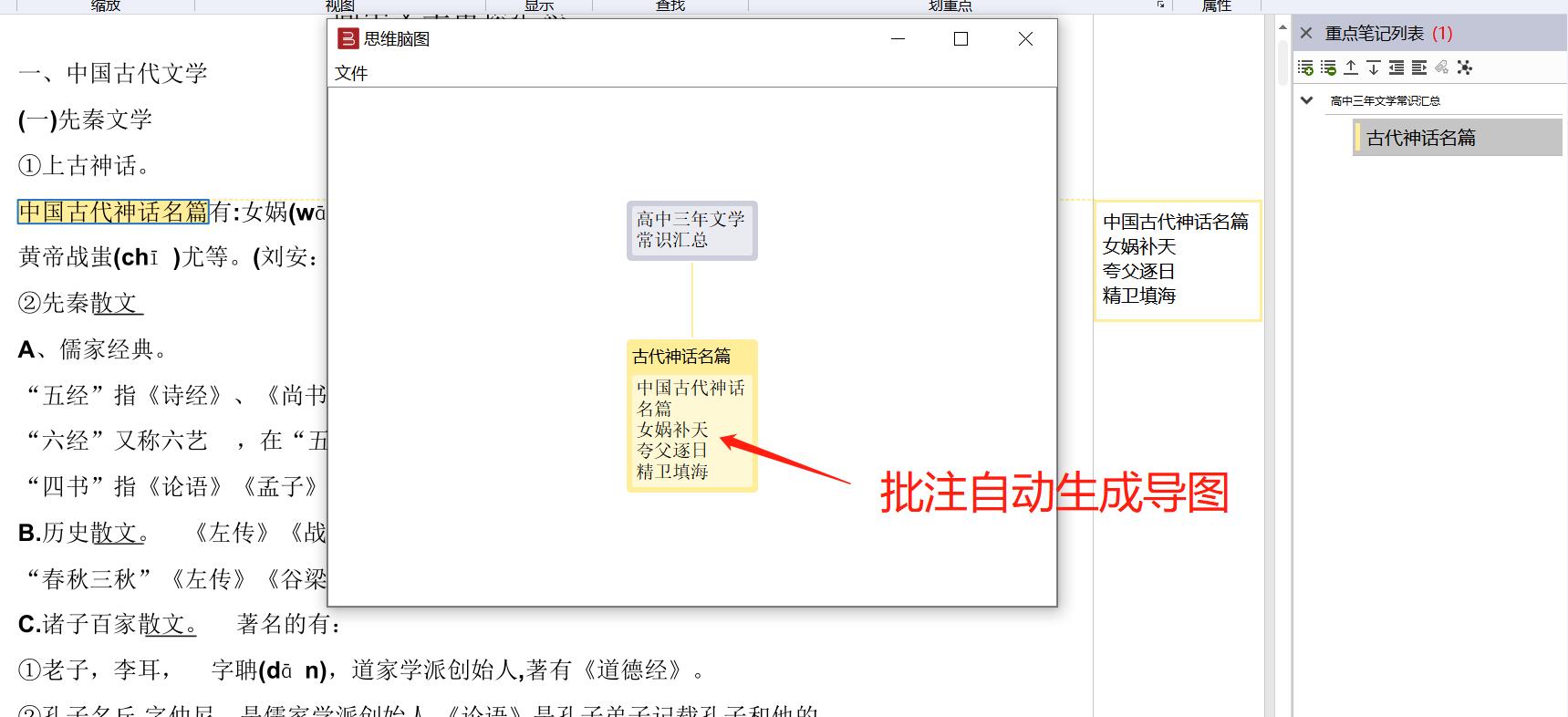This screenshot has height=717, width=1568.
Task: Click the highlighted text 中国古代神话名篇 in document
Action: pos(114,212)
